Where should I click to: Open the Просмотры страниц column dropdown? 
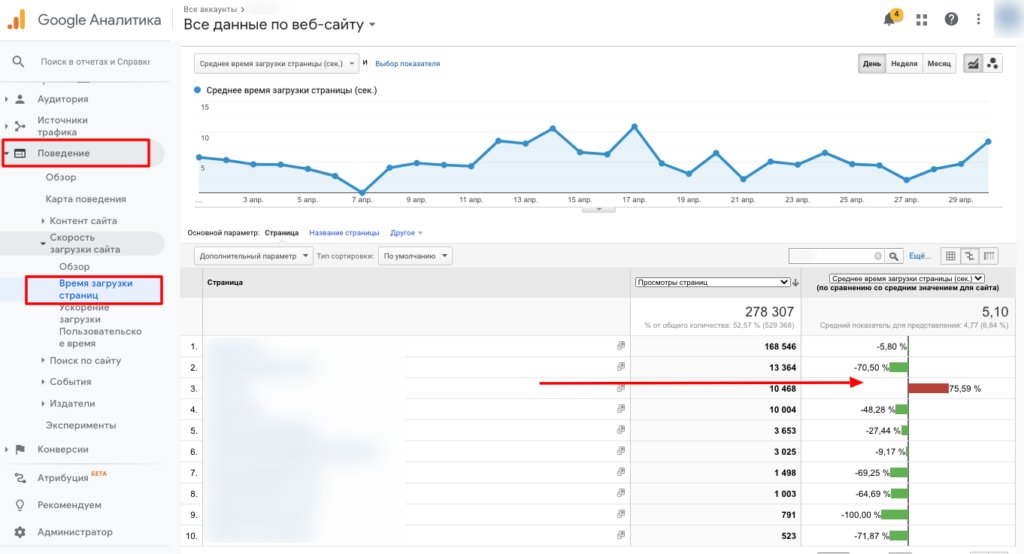pos(712,282)
